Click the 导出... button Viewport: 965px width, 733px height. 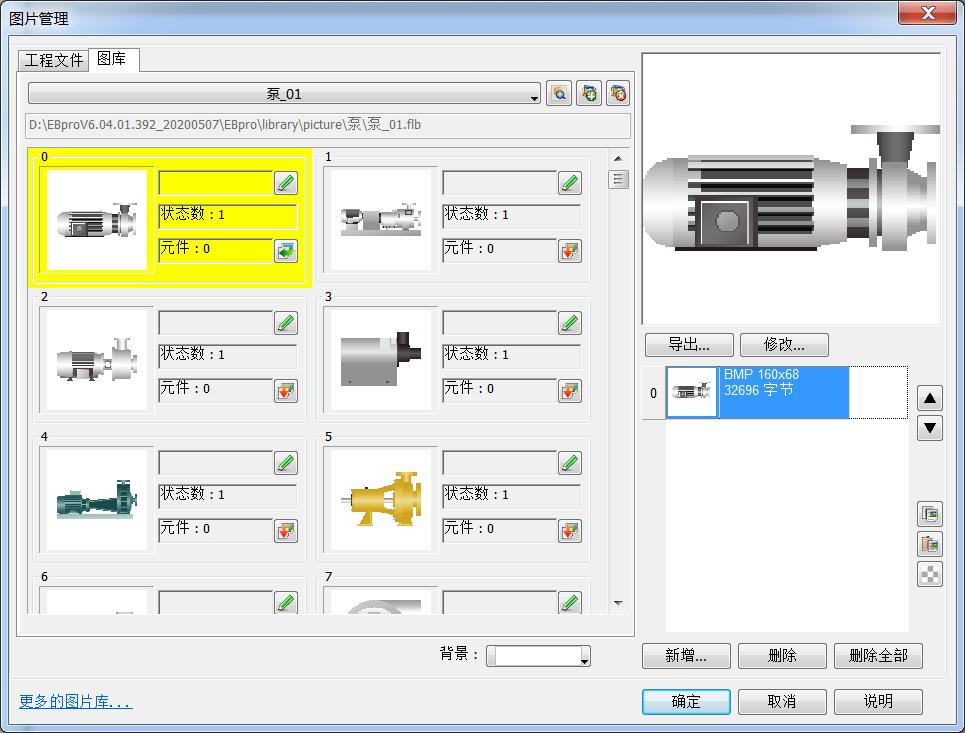(689, 344)
